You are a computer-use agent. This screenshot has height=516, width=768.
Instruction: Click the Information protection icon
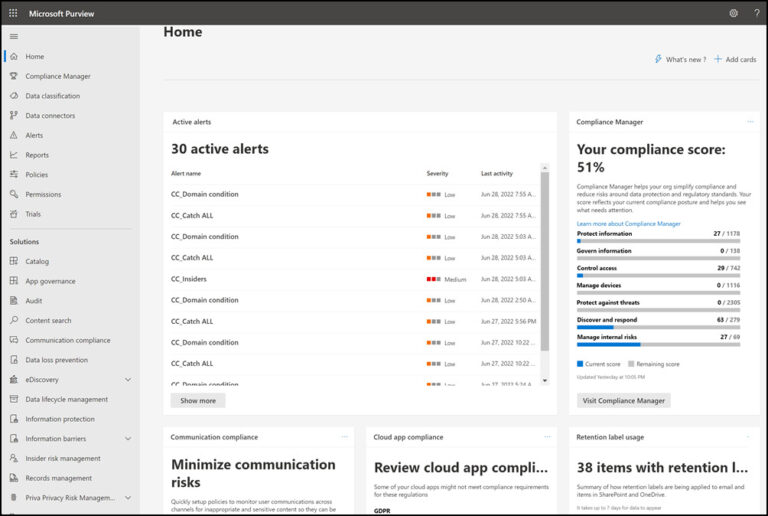coord(14,419)
